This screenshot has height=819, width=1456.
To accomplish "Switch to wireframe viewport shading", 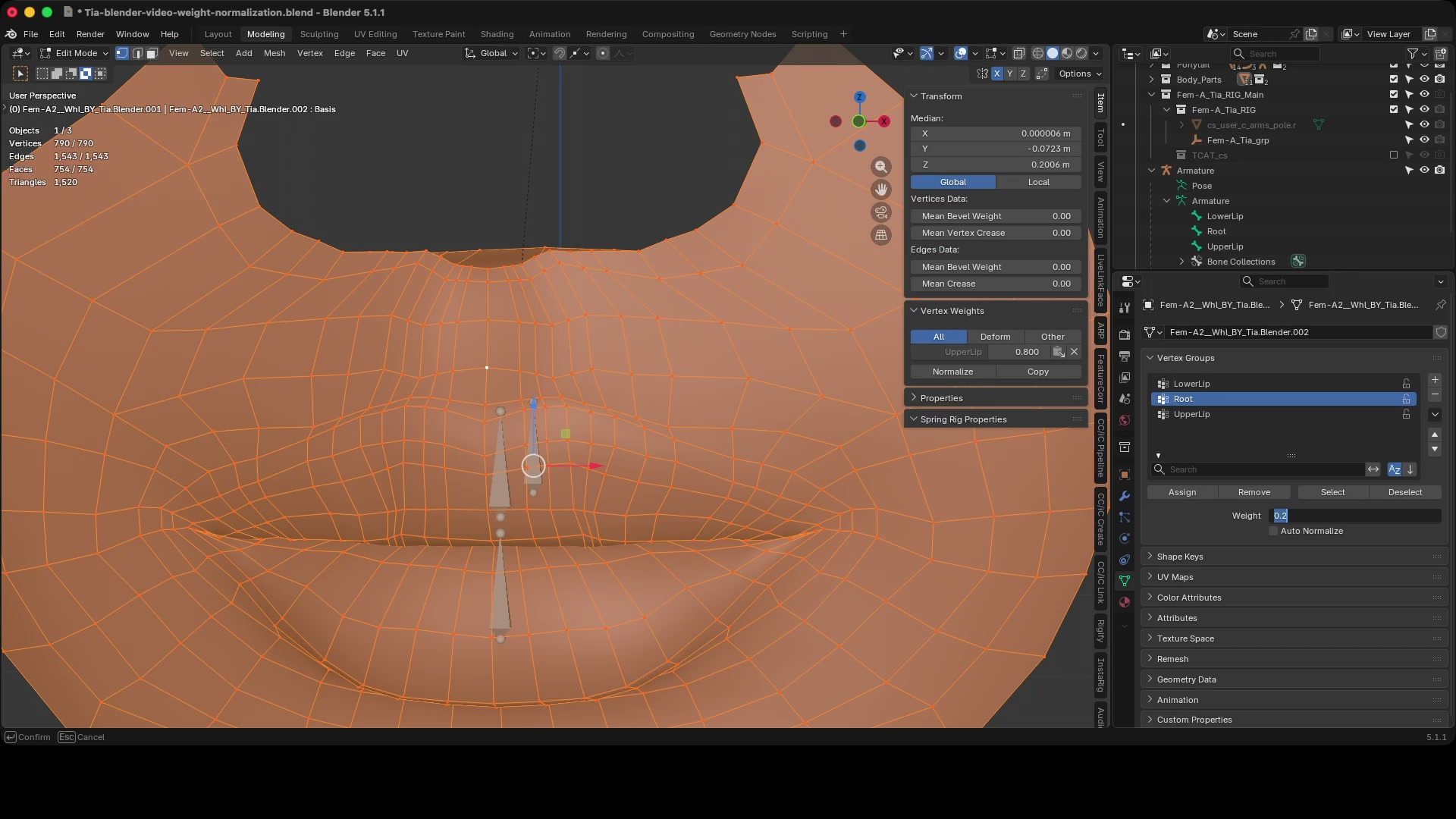I will [1038, 53].
